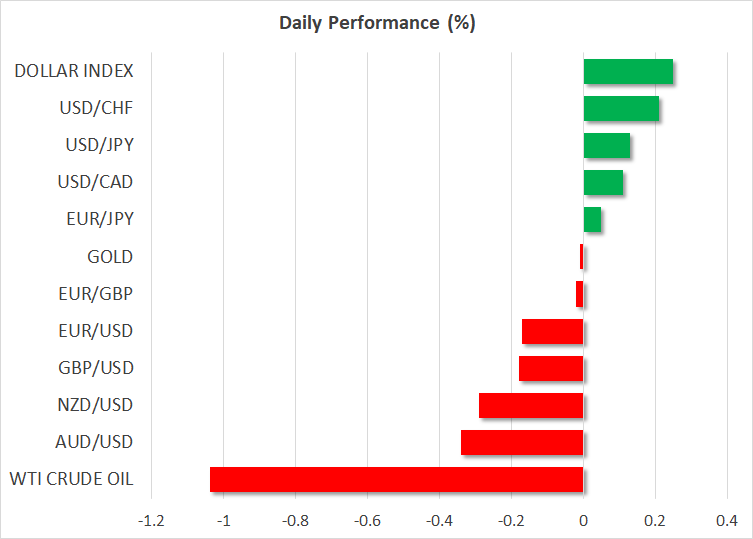Click the red EUR/USD bar
The width and height of the screenshot is (753, 539).
tap(552, 331)
